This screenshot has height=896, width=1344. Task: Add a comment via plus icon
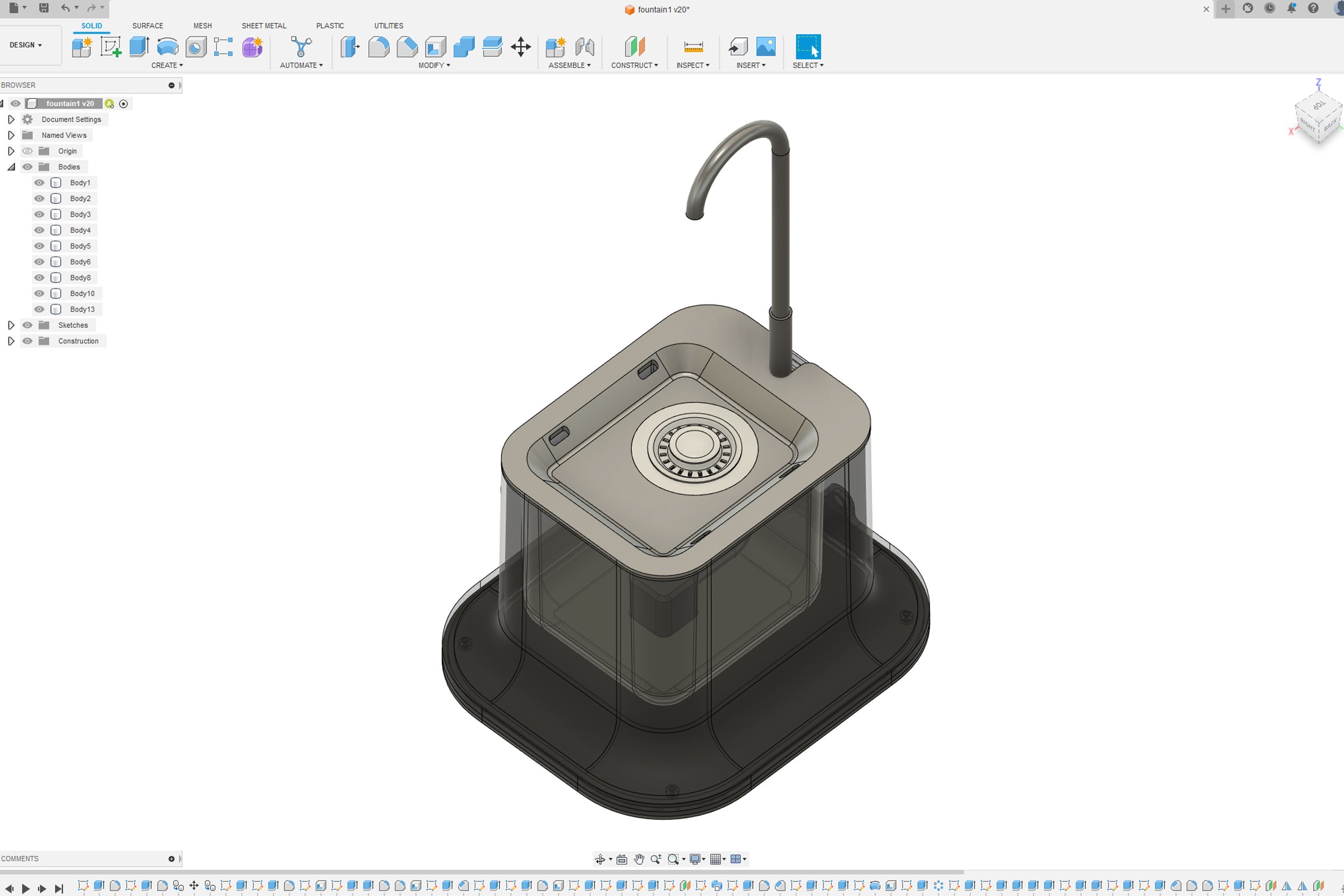[x=171, y=859]
